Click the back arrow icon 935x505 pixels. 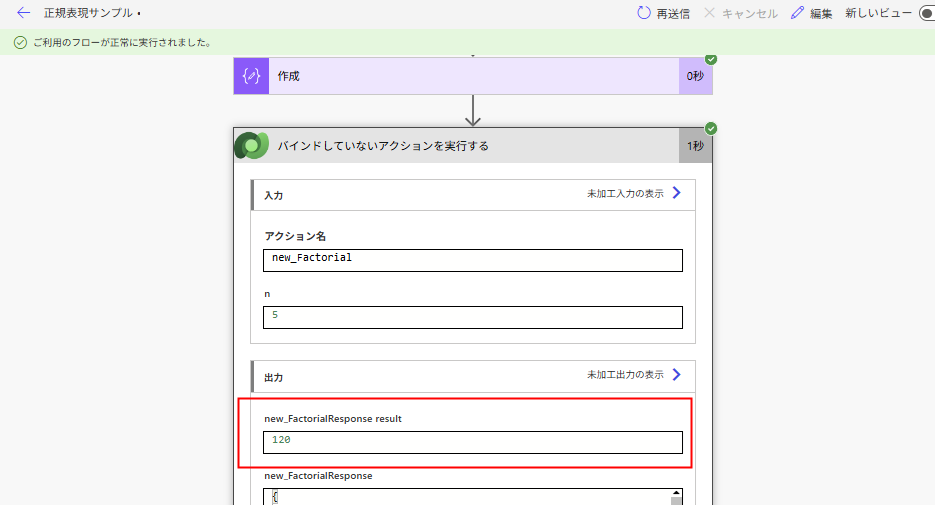(24, 13)
